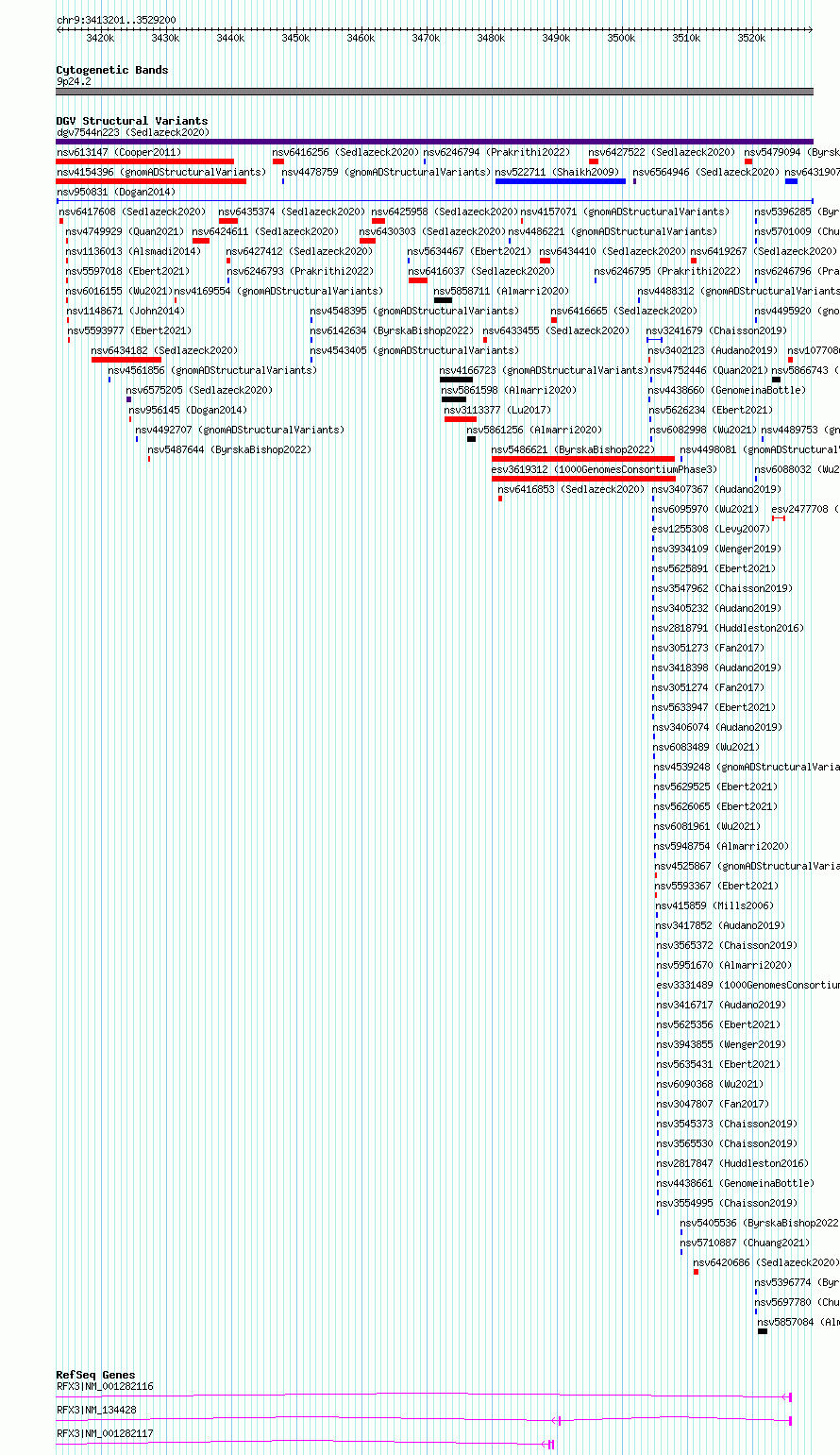840x1455 pixels.
Task: Click the blue bar under nsv522711 (Shaikh2009)
Action: [x=560, y=181]
